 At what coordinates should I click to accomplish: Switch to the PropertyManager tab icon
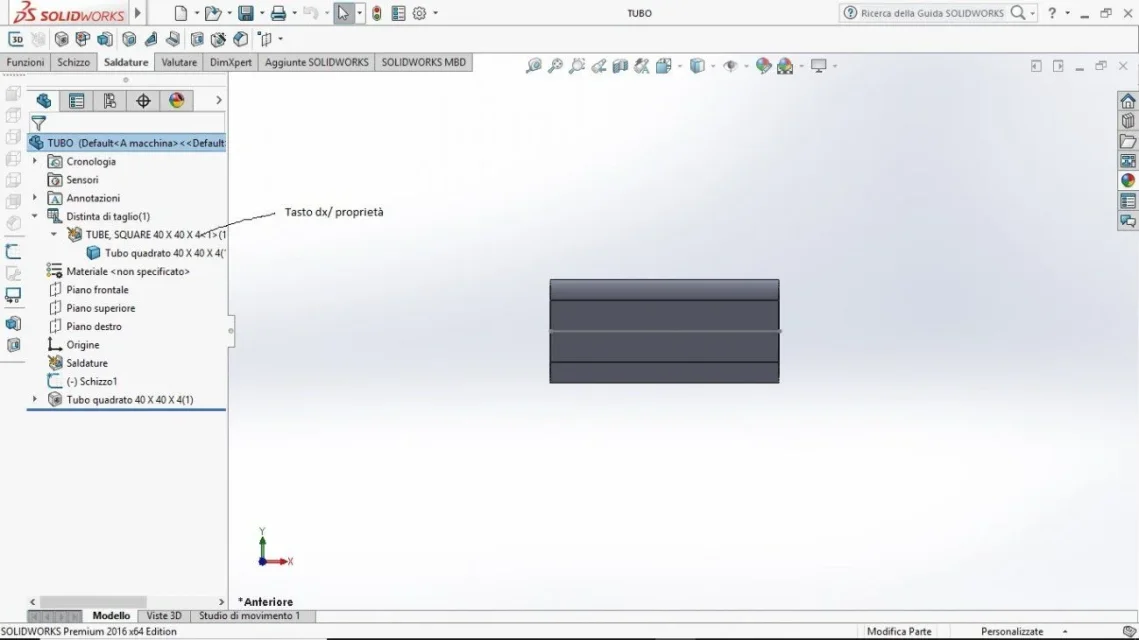(x=76, y=100)
